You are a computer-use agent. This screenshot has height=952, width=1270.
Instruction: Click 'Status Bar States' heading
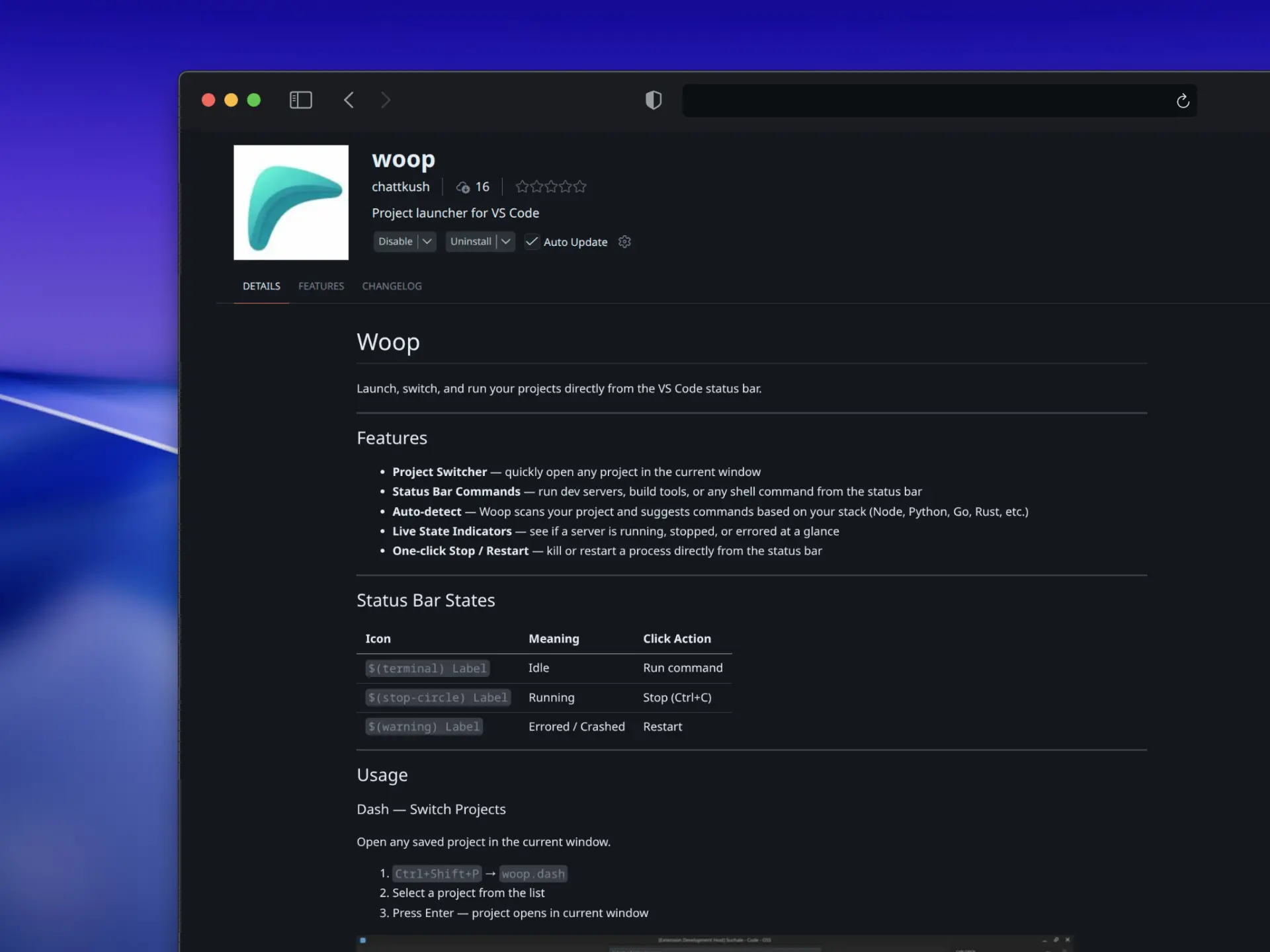pos(426,600)
